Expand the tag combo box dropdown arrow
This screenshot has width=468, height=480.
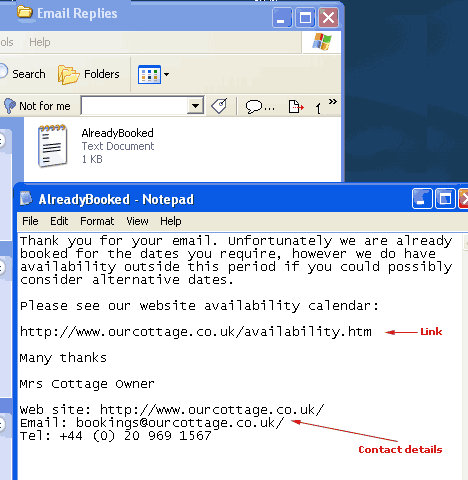(x=195, y=106)
